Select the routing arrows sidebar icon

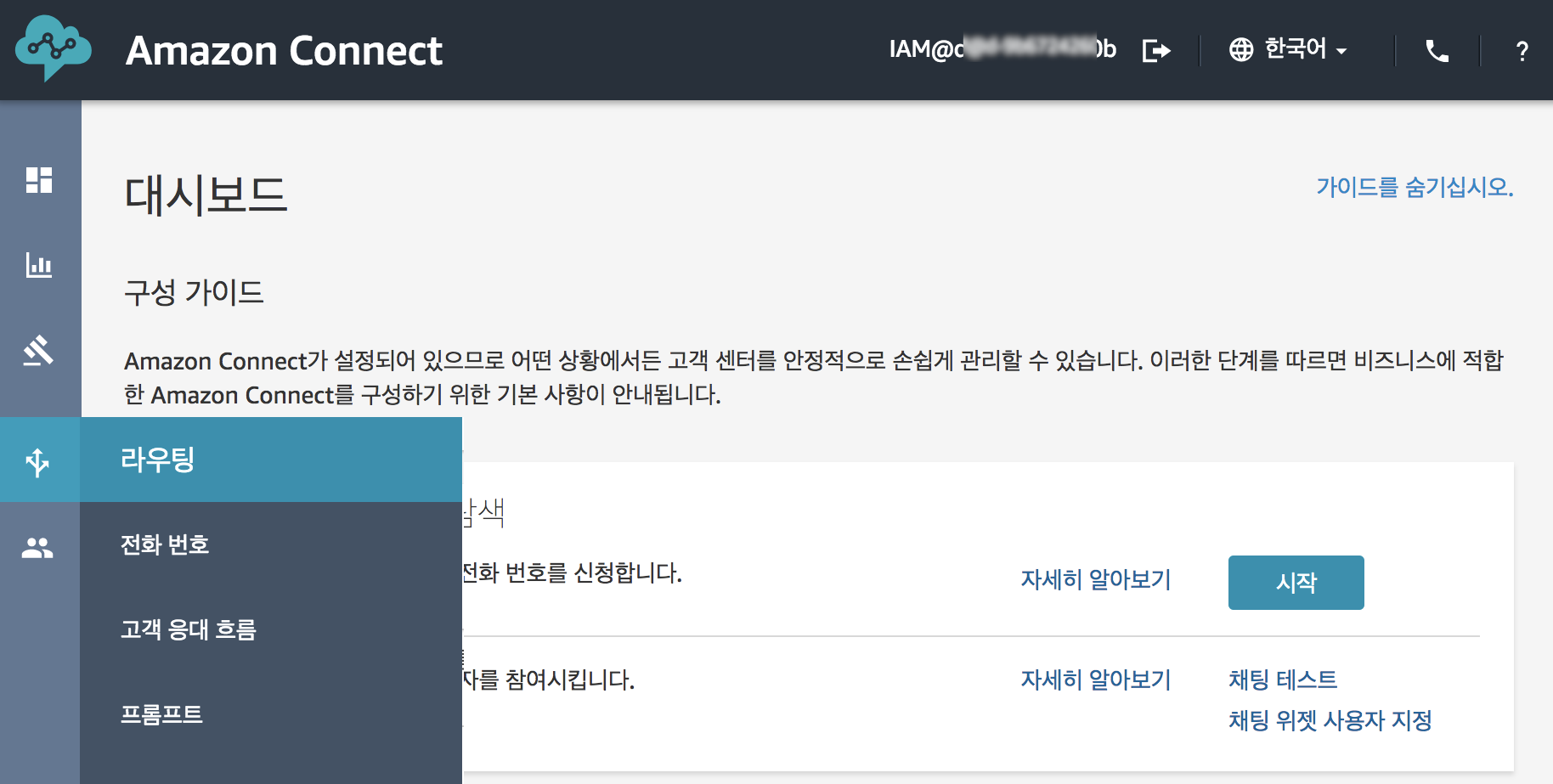coord(37,462)
